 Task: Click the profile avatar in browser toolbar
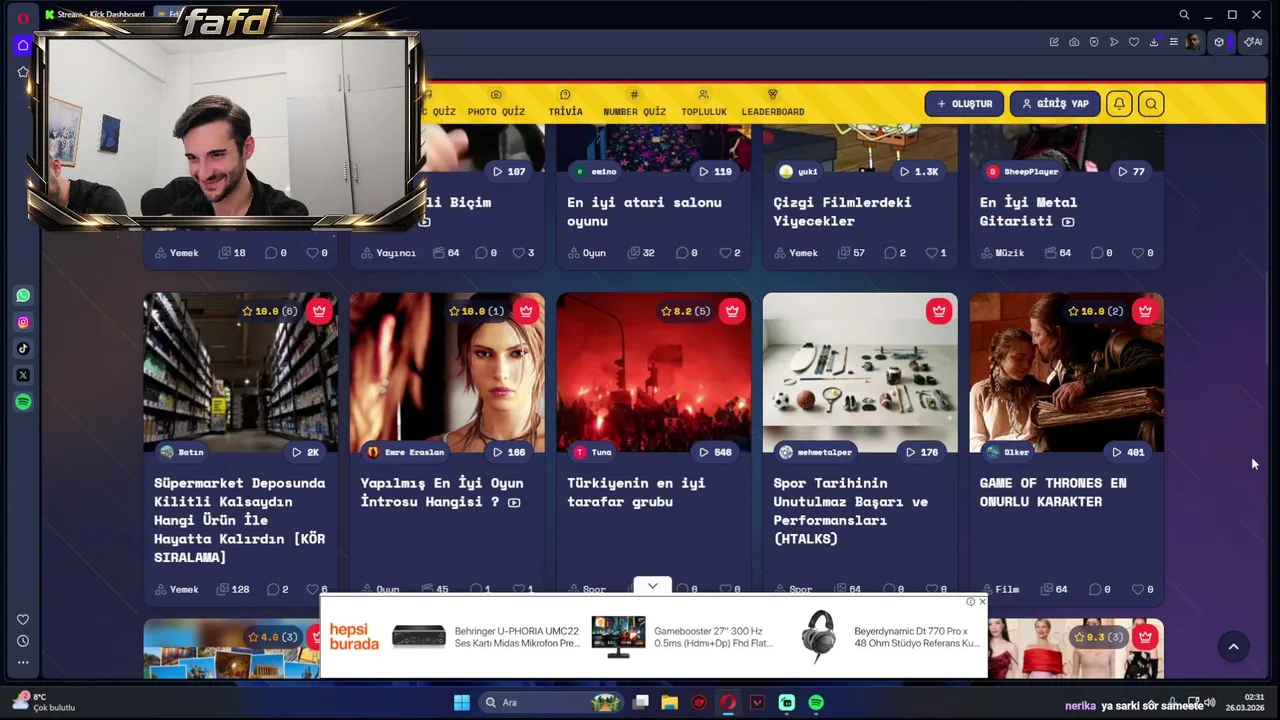[1194, 42]
